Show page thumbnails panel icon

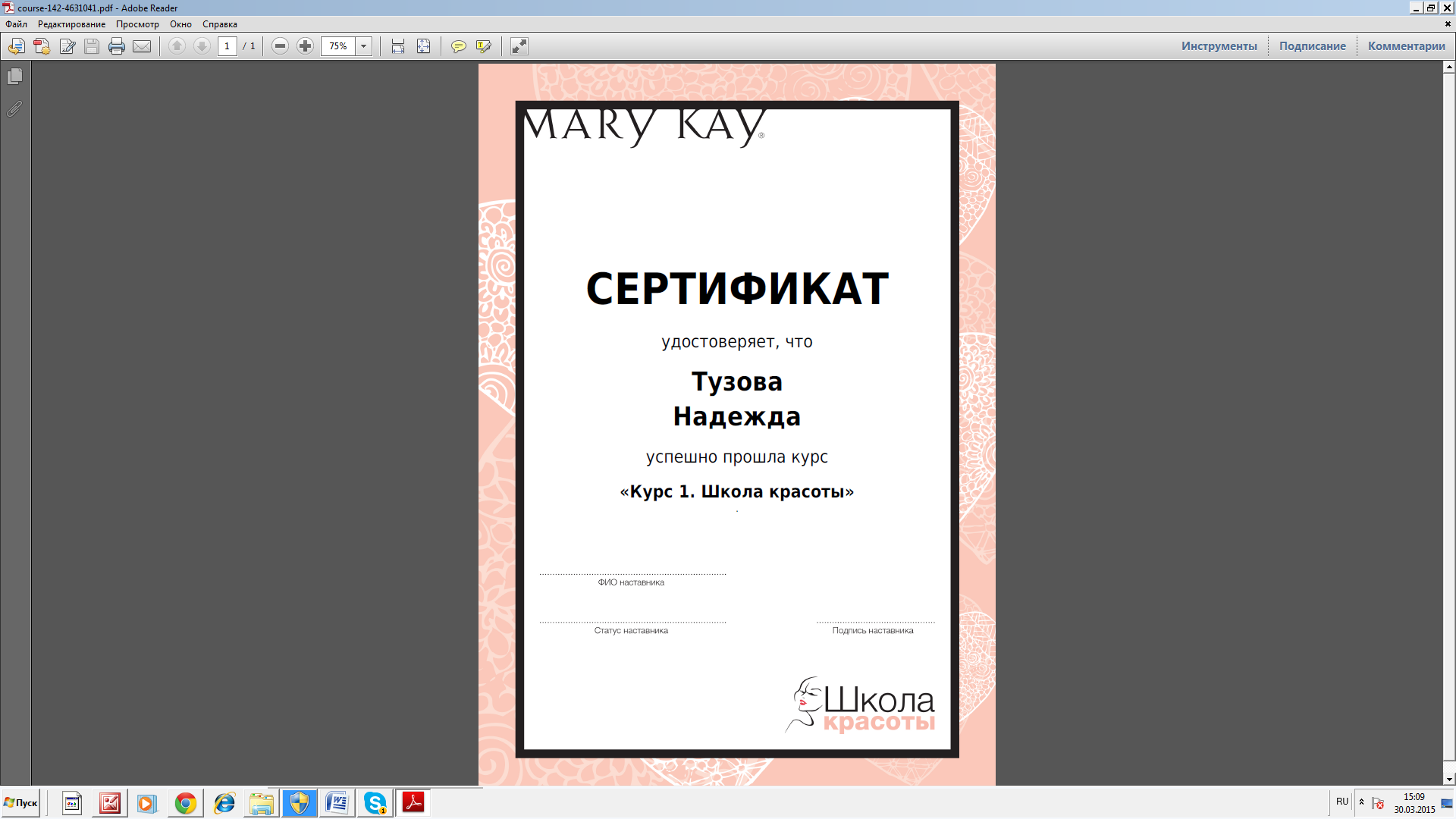(x=15, y=77)
